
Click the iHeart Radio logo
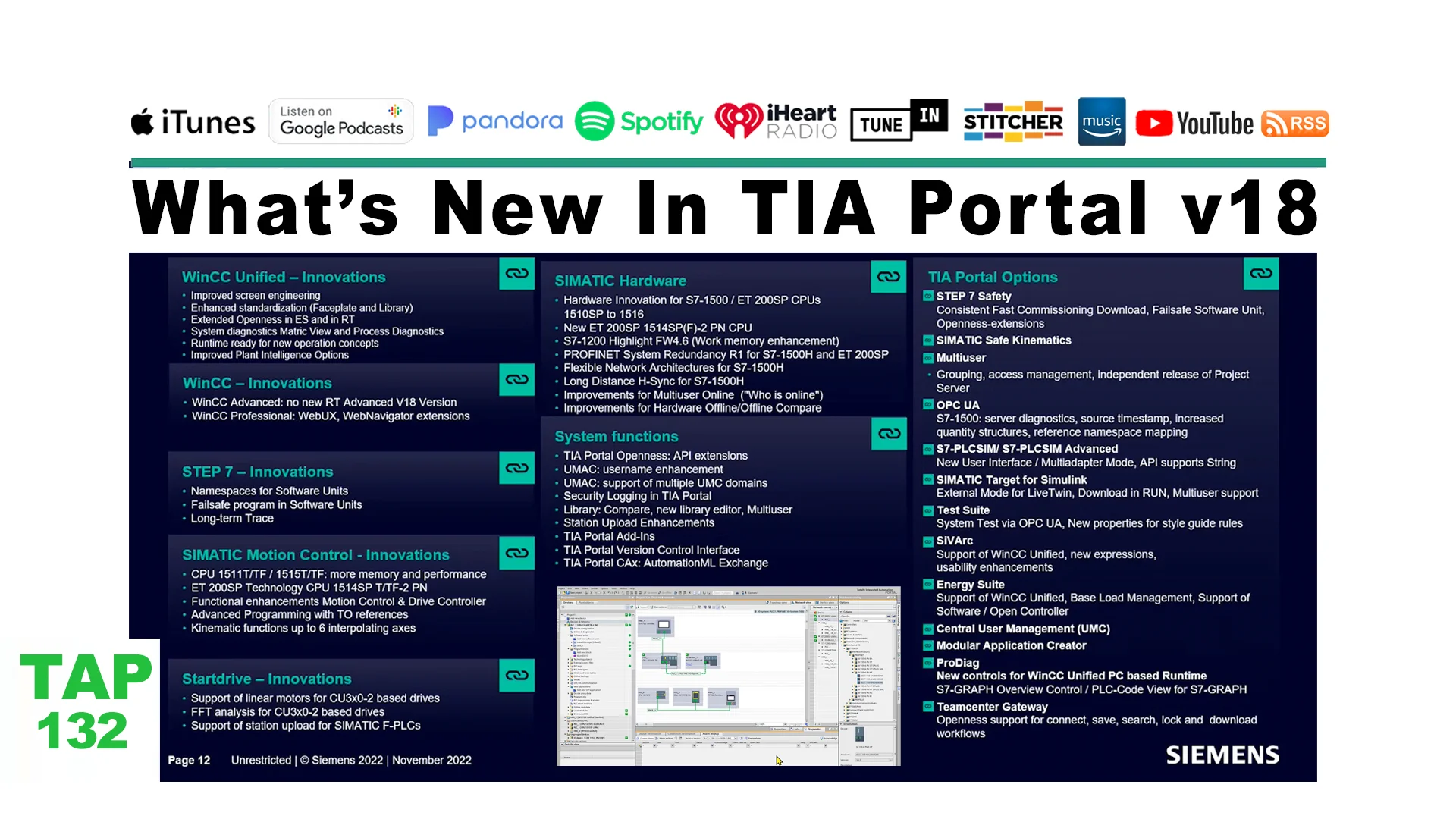click(777, 121)
